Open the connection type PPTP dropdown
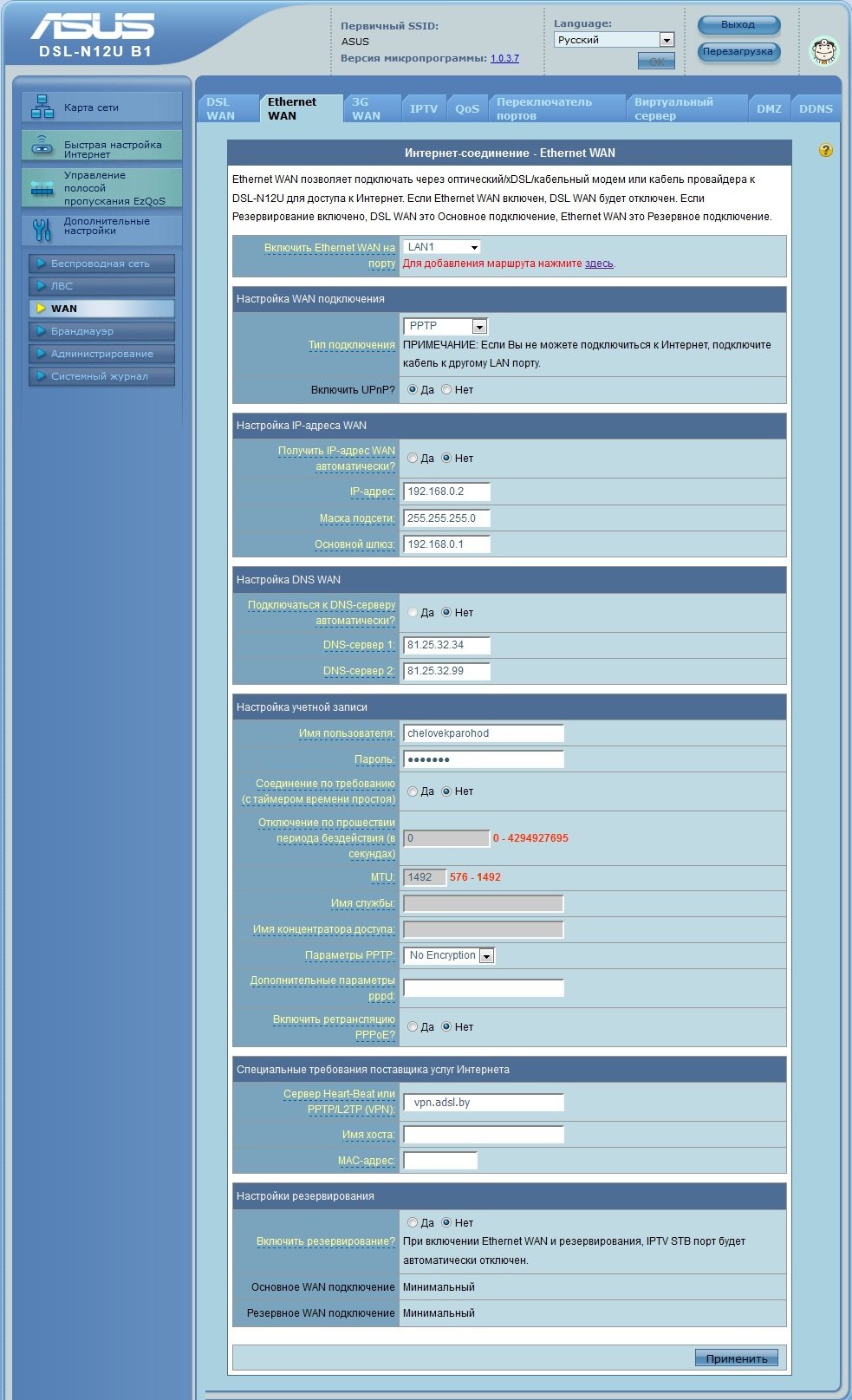The width and height of the screenshot is (852, 1400). [479, 327]
